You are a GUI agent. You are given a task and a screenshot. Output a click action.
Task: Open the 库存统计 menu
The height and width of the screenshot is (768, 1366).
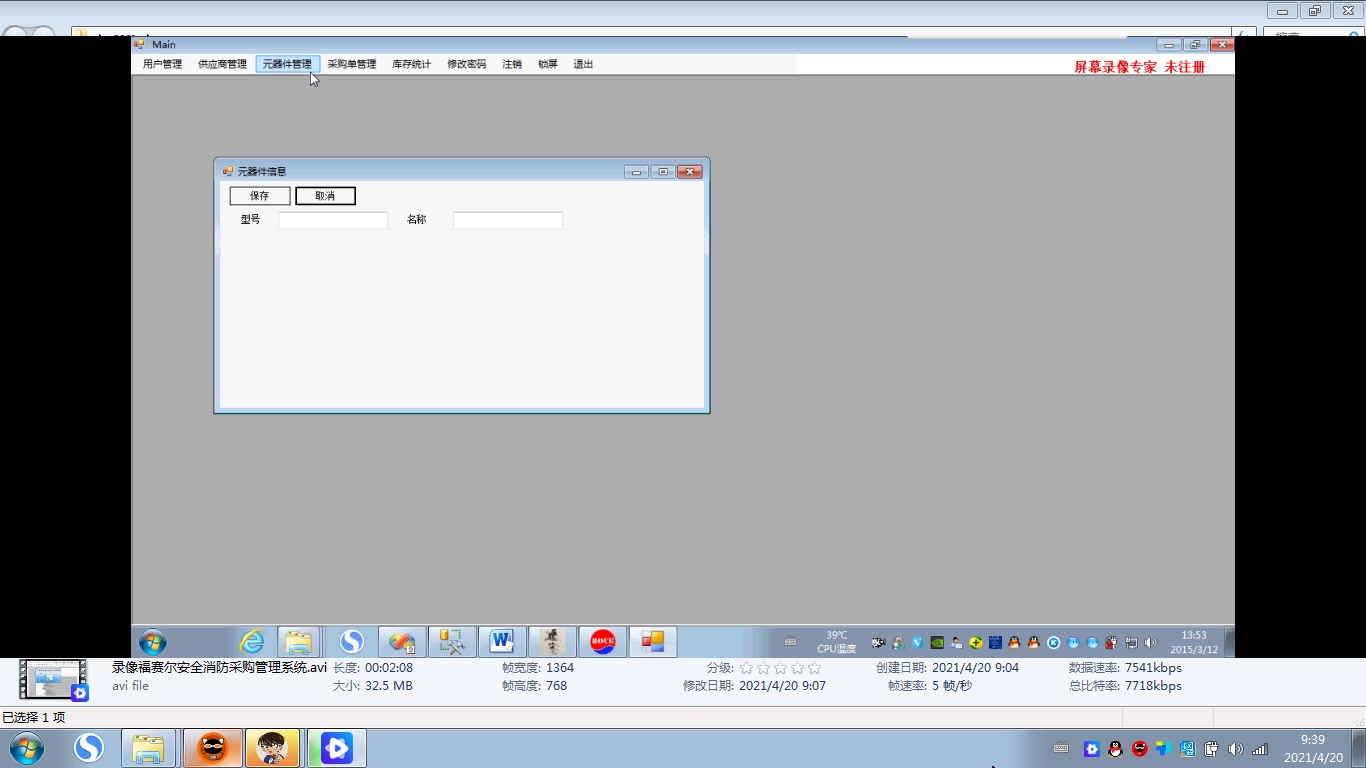tap(410, 63)
